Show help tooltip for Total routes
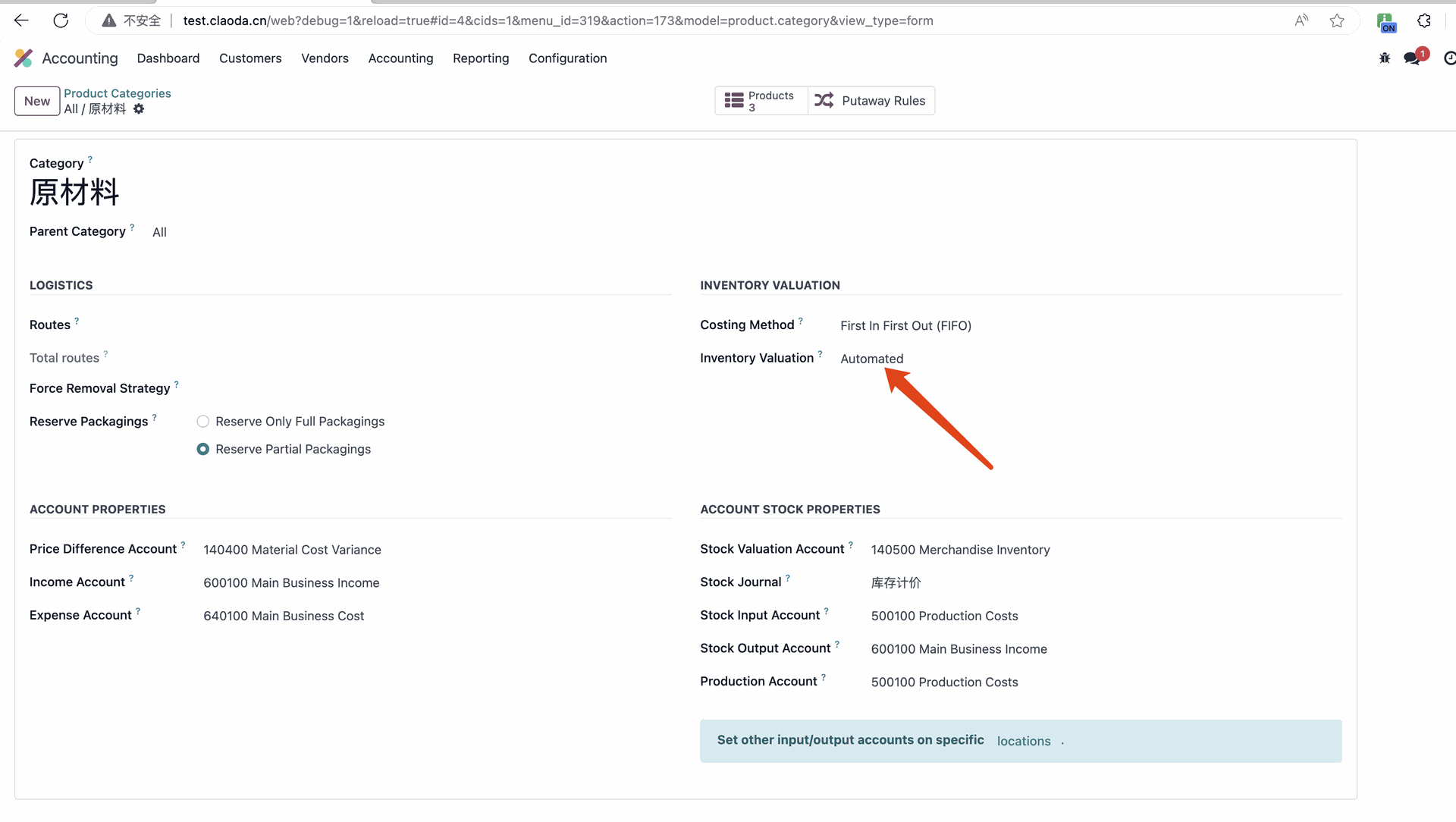This screenshot has height=822, width=1456. coord(105,354)
